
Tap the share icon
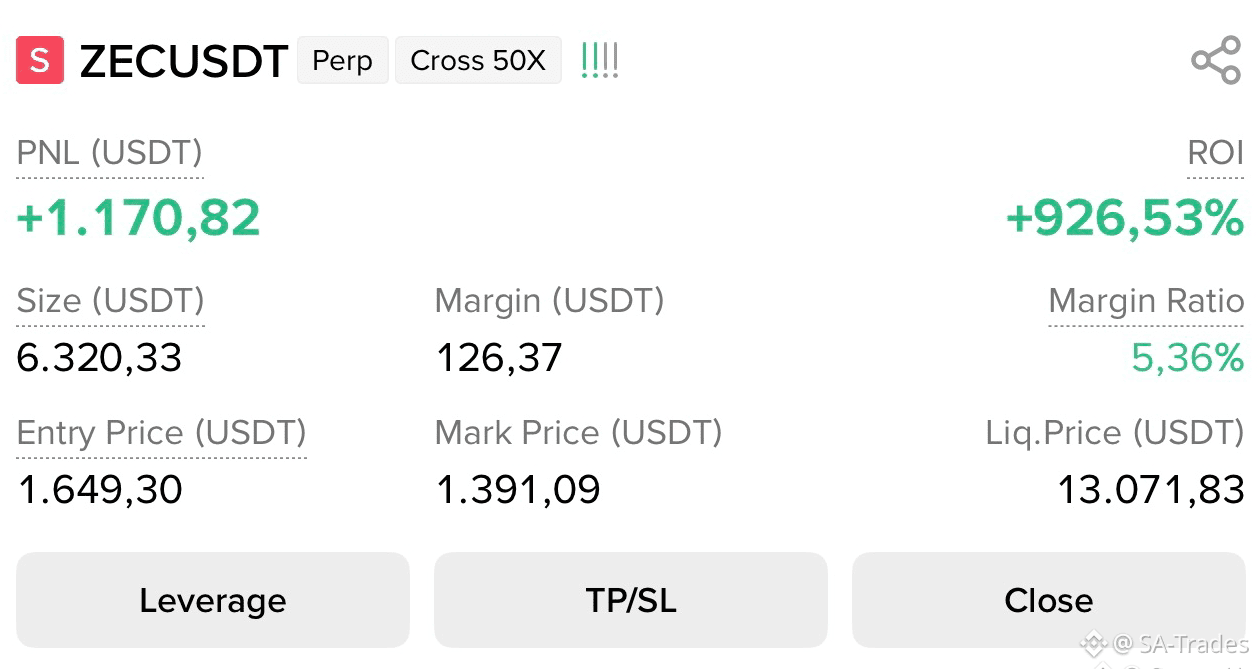[1216, 60]
